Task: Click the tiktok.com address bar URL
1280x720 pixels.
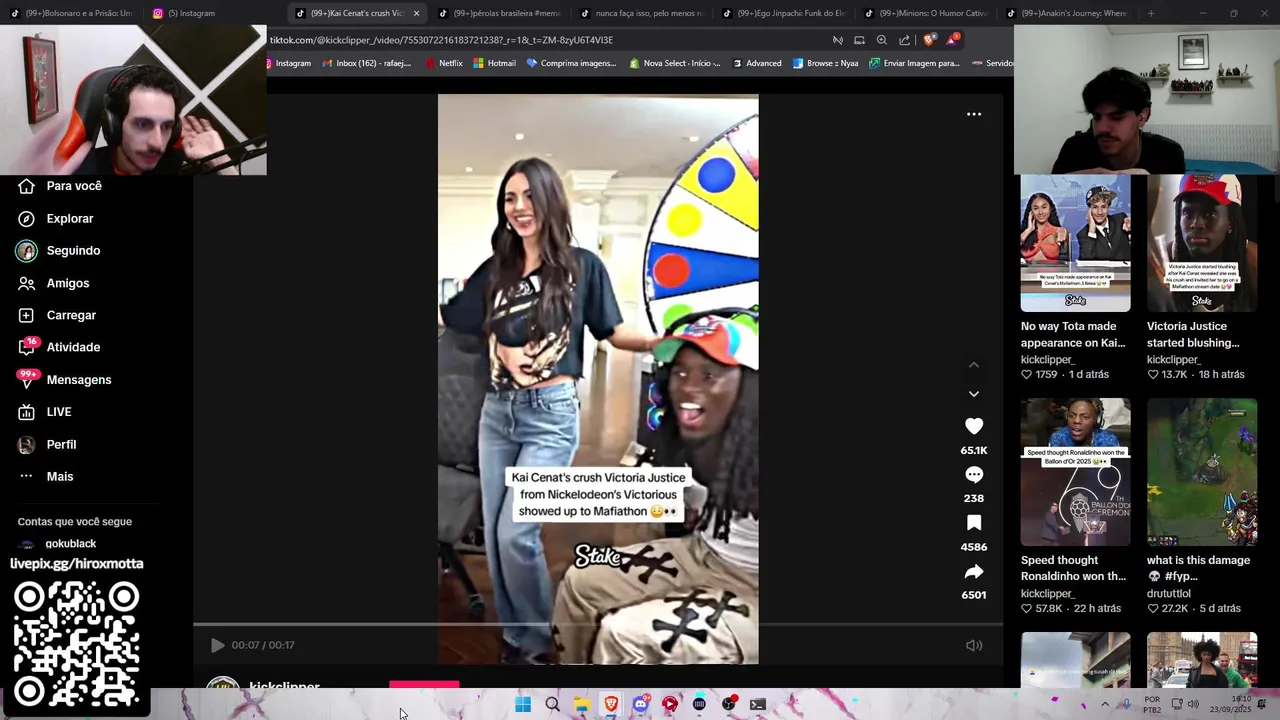Action: point(441,40)
